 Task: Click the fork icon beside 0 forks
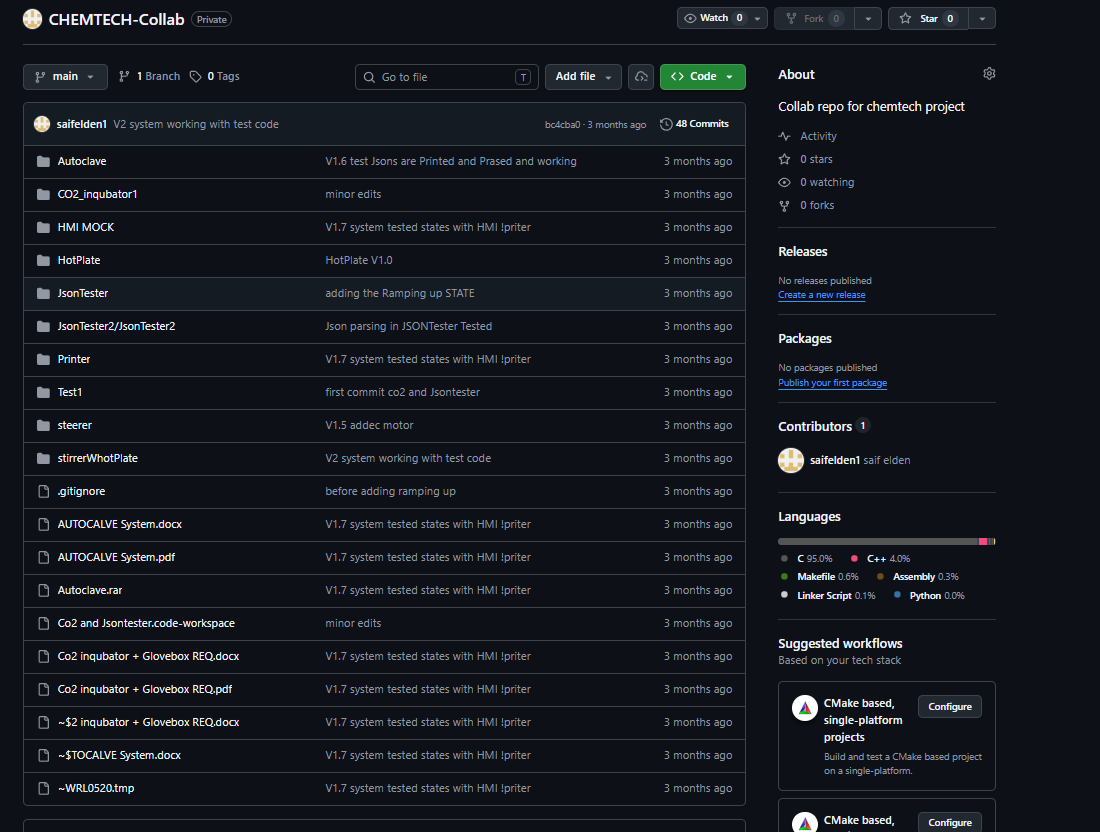[x=784, y=206]
